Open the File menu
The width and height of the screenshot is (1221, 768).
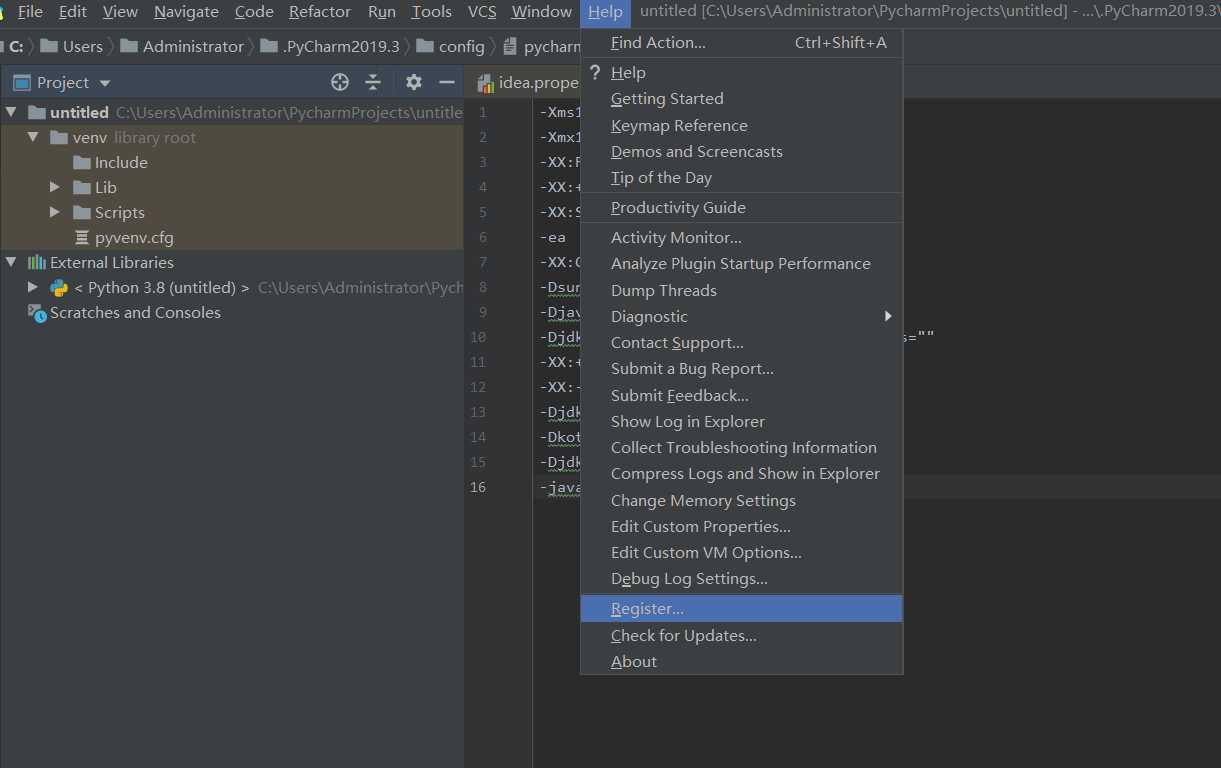pos(30,12)
